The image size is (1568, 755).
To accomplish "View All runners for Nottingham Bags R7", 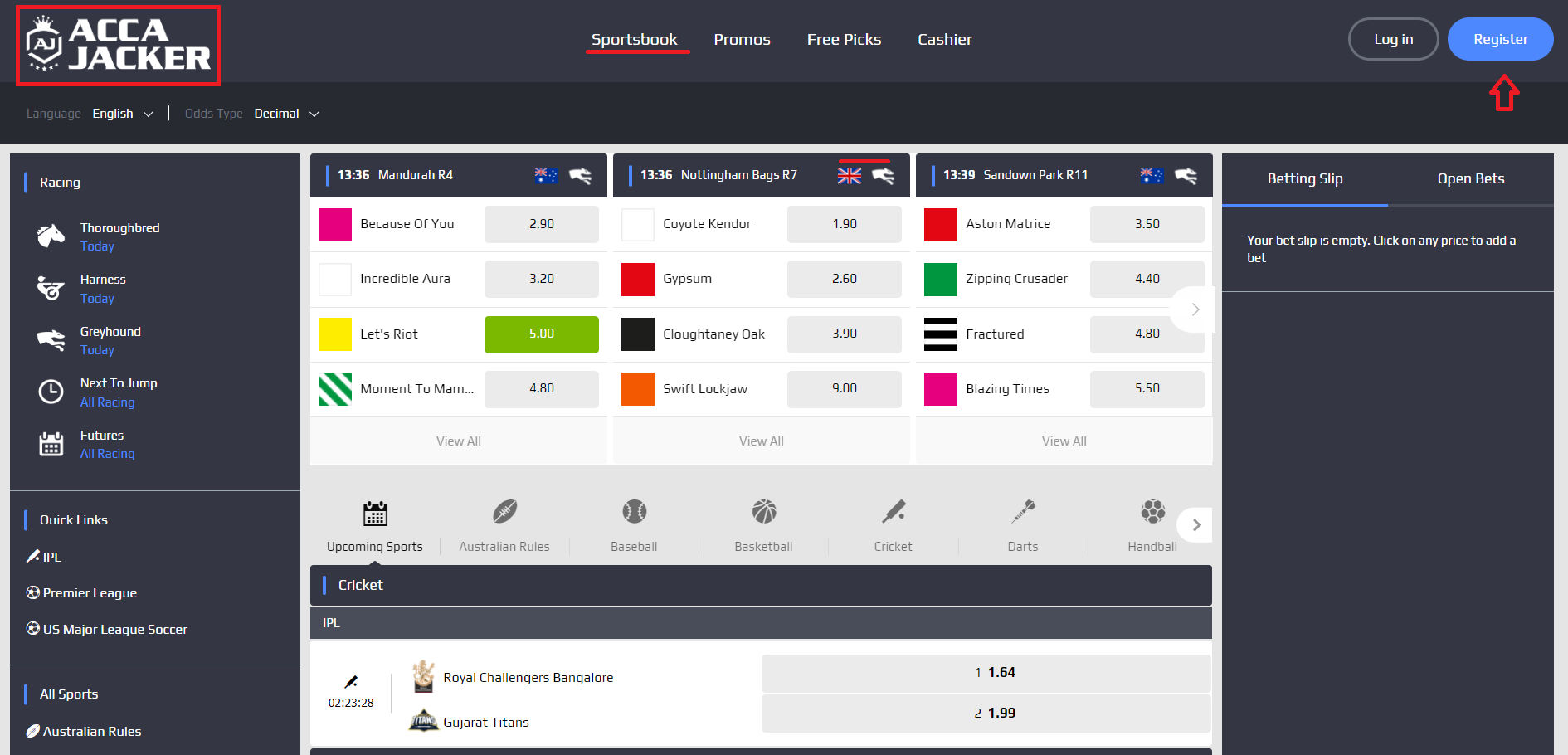I will pos(762,441).
